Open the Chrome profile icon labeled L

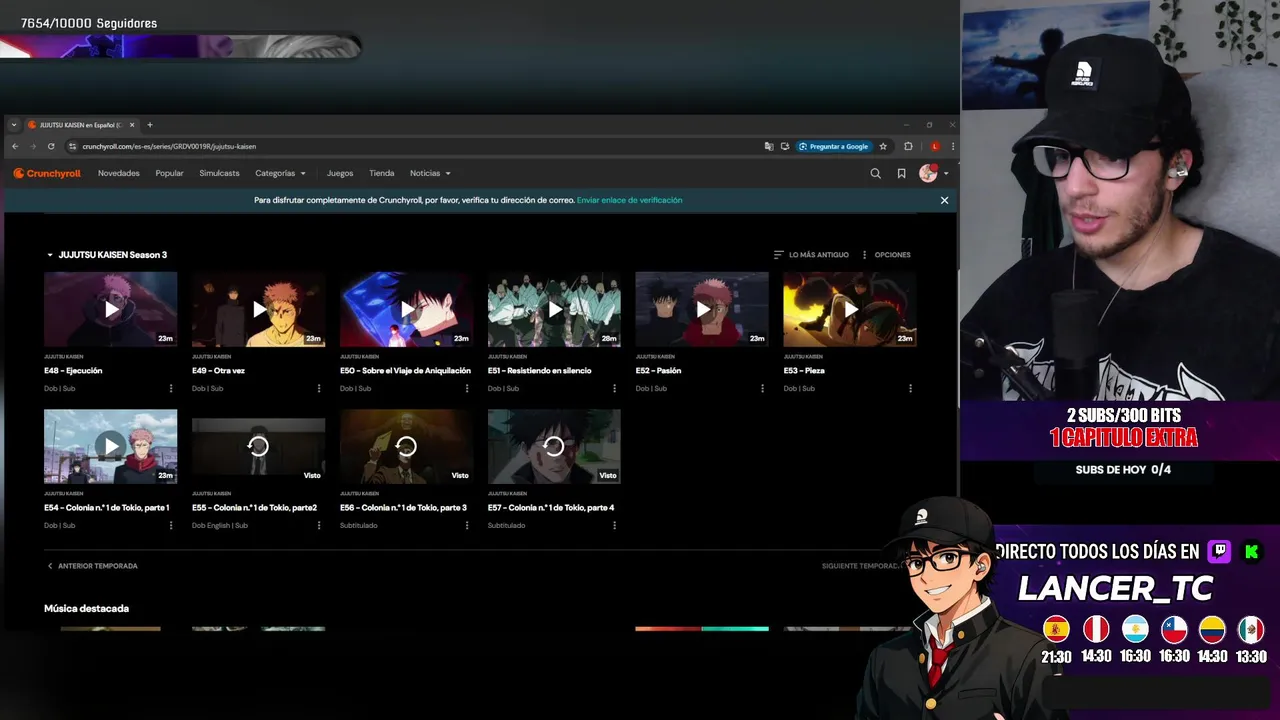coord(934,146)
